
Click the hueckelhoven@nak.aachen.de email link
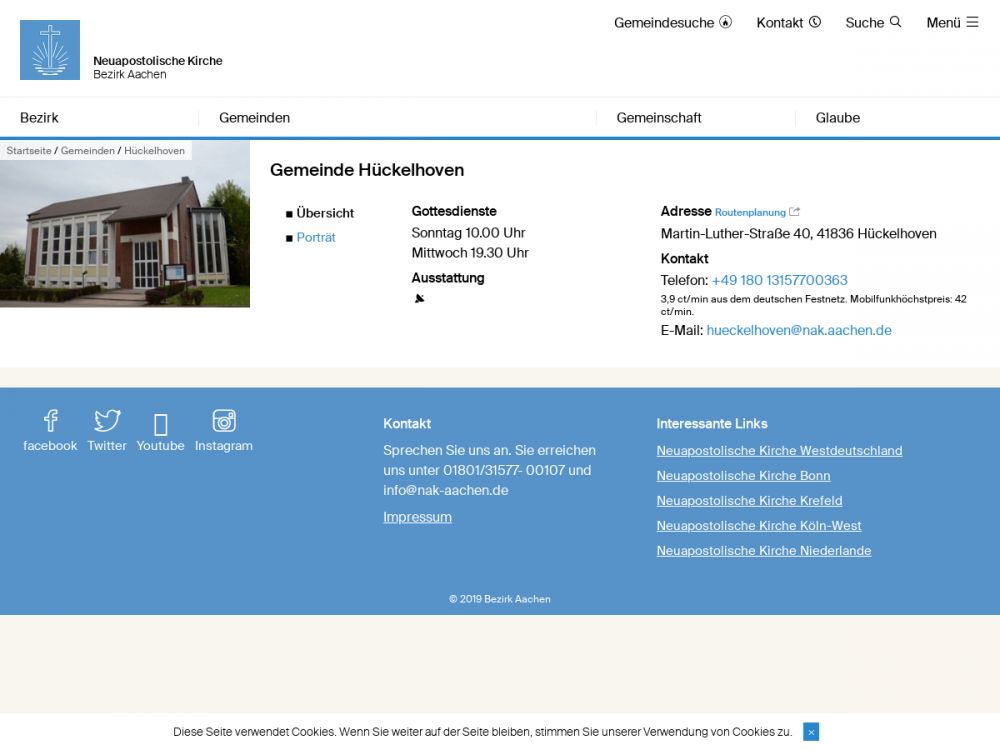[799, 330]
